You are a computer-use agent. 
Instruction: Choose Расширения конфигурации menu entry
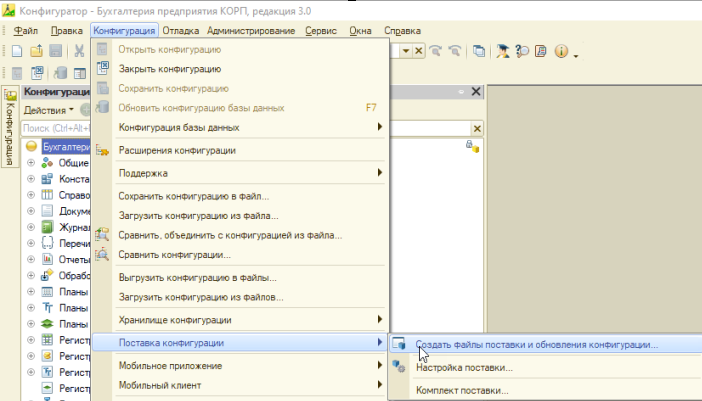(x=240, y=150)
